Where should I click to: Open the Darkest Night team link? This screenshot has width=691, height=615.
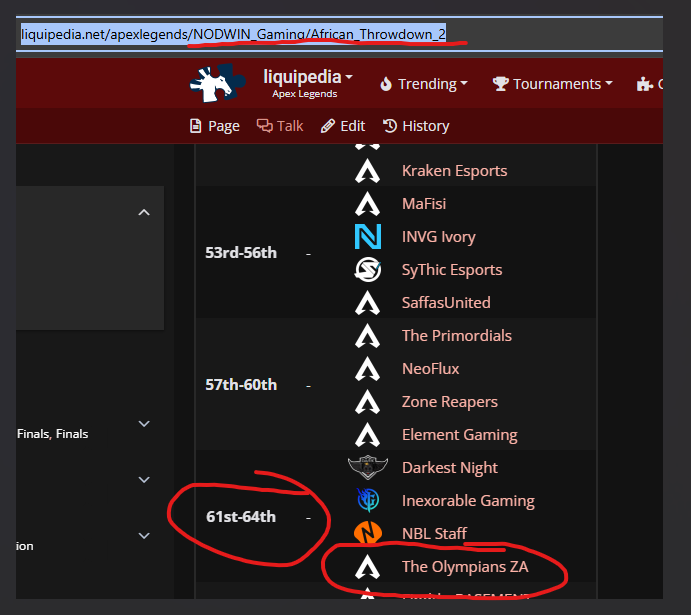pyautogui.click(x=450, y=467)
